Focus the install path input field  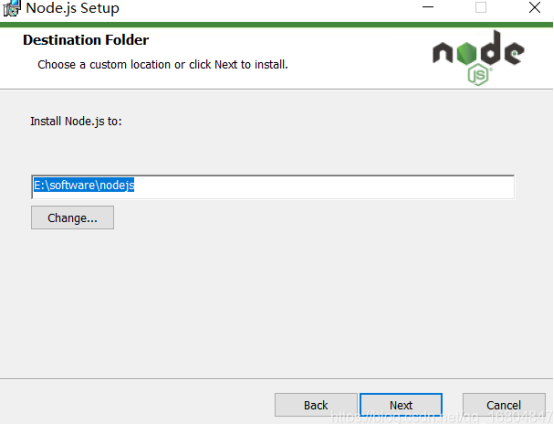tap(273, 187)
